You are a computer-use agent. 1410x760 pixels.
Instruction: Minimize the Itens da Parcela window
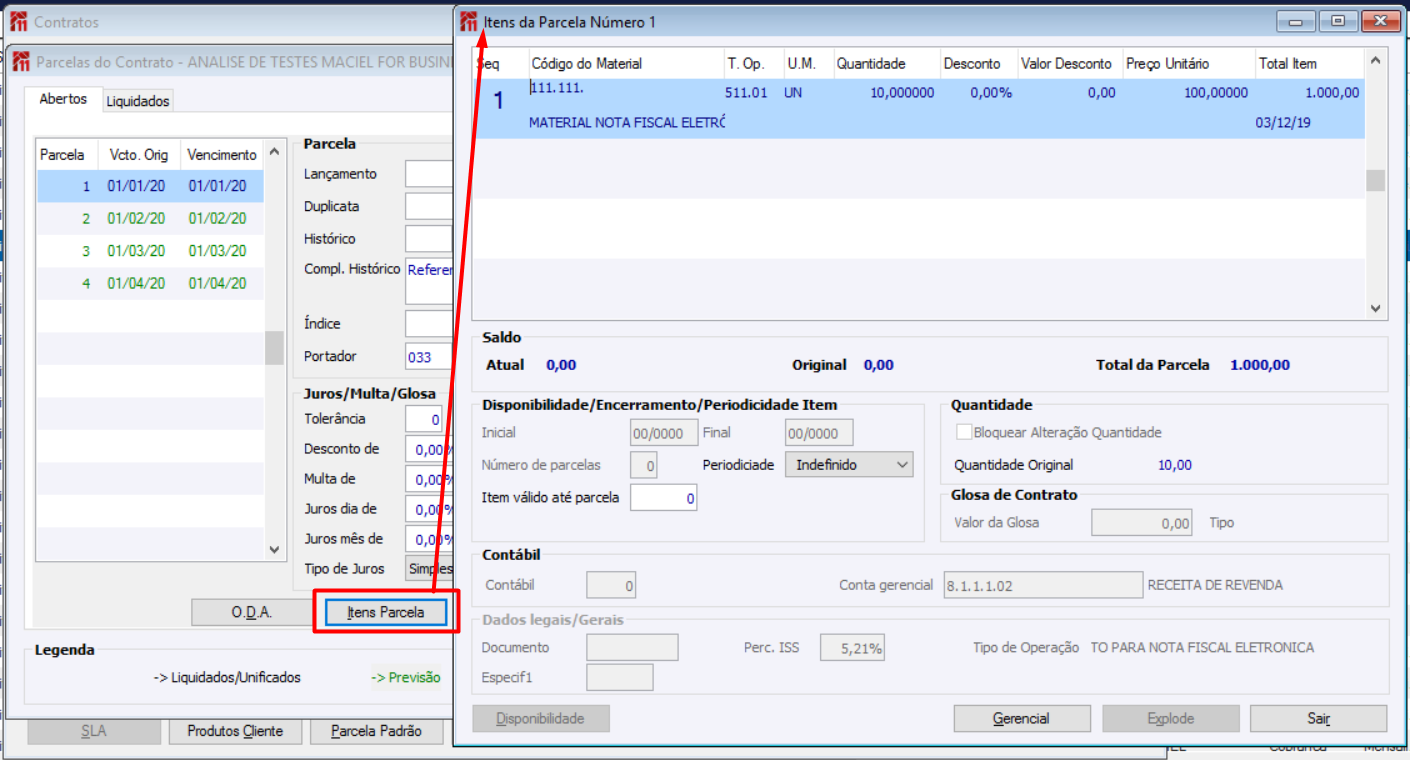1298,20
